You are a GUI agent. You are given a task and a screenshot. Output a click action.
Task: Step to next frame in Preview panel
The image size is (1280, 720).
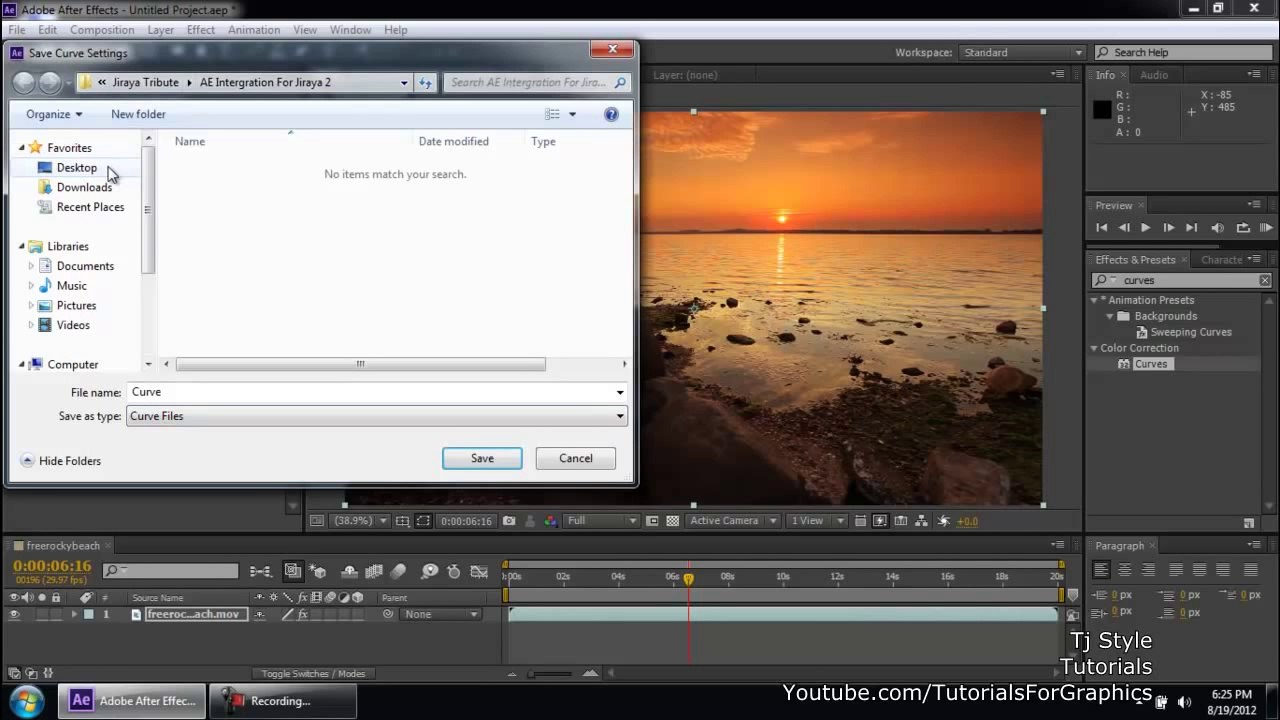(x=1168, y=228)
